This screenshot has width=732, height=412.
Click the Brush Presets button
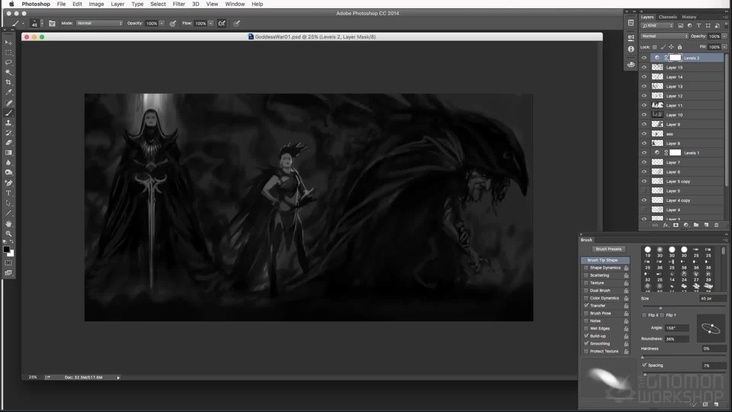(x=608, y=249)
